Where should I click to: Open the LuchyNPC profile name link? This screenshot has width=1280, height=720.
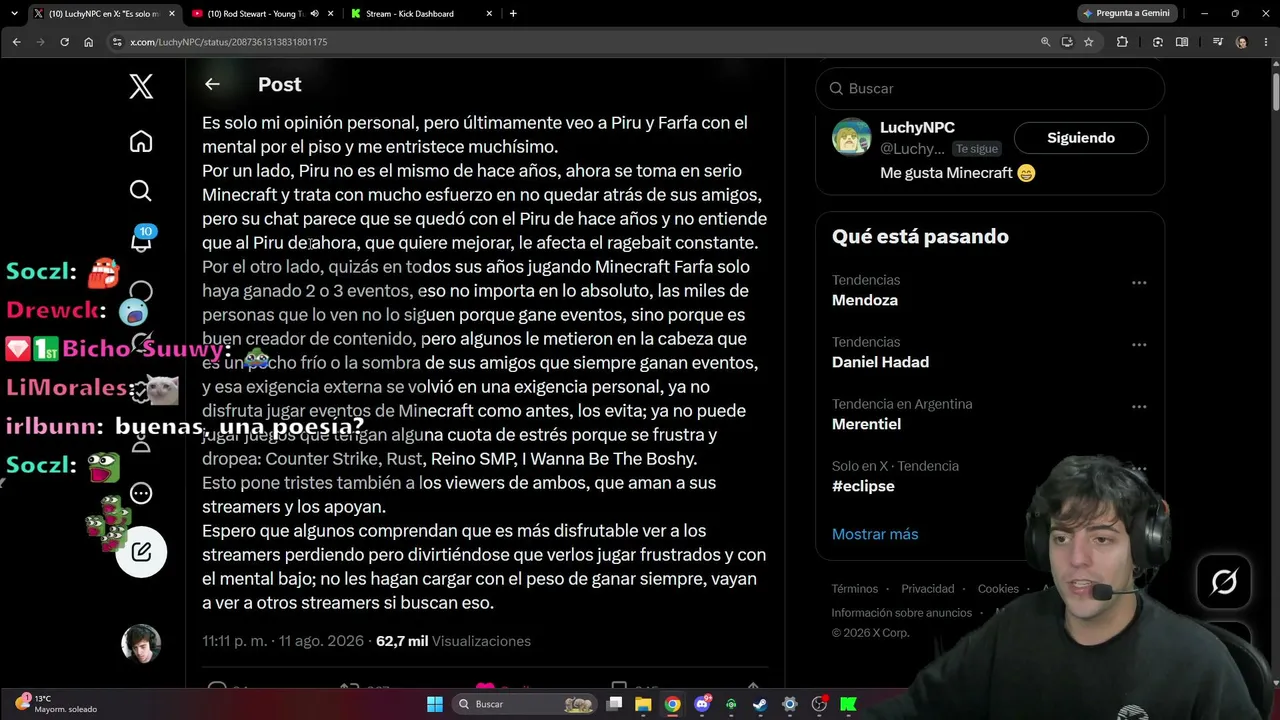pos(917,127)
